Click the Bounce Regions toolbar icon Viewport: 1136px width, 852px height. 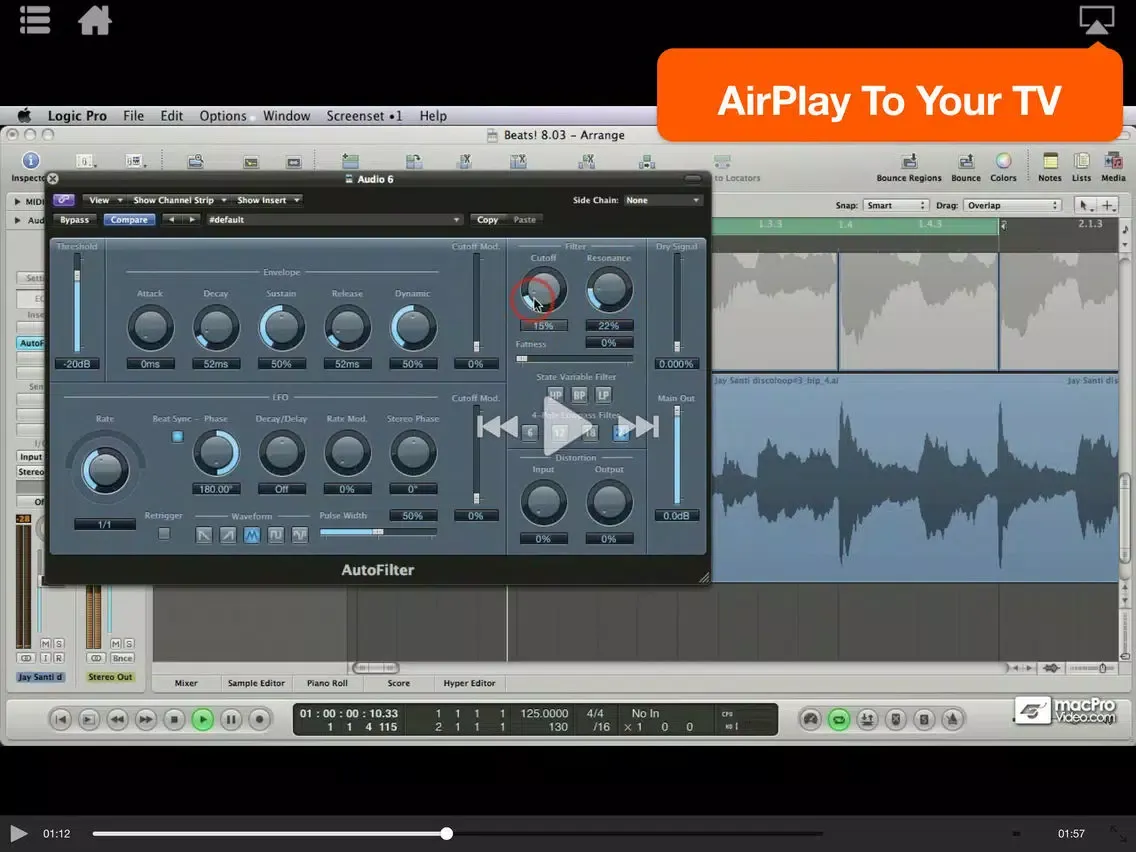[x=909, y=163]
